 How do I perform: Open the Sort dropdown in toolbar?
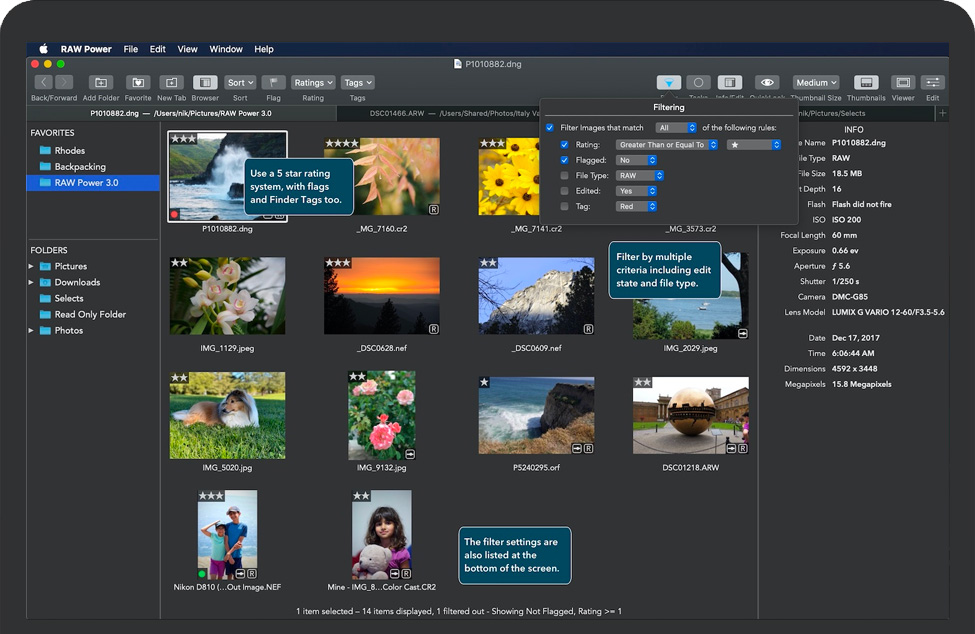click(x=240, y=83)
